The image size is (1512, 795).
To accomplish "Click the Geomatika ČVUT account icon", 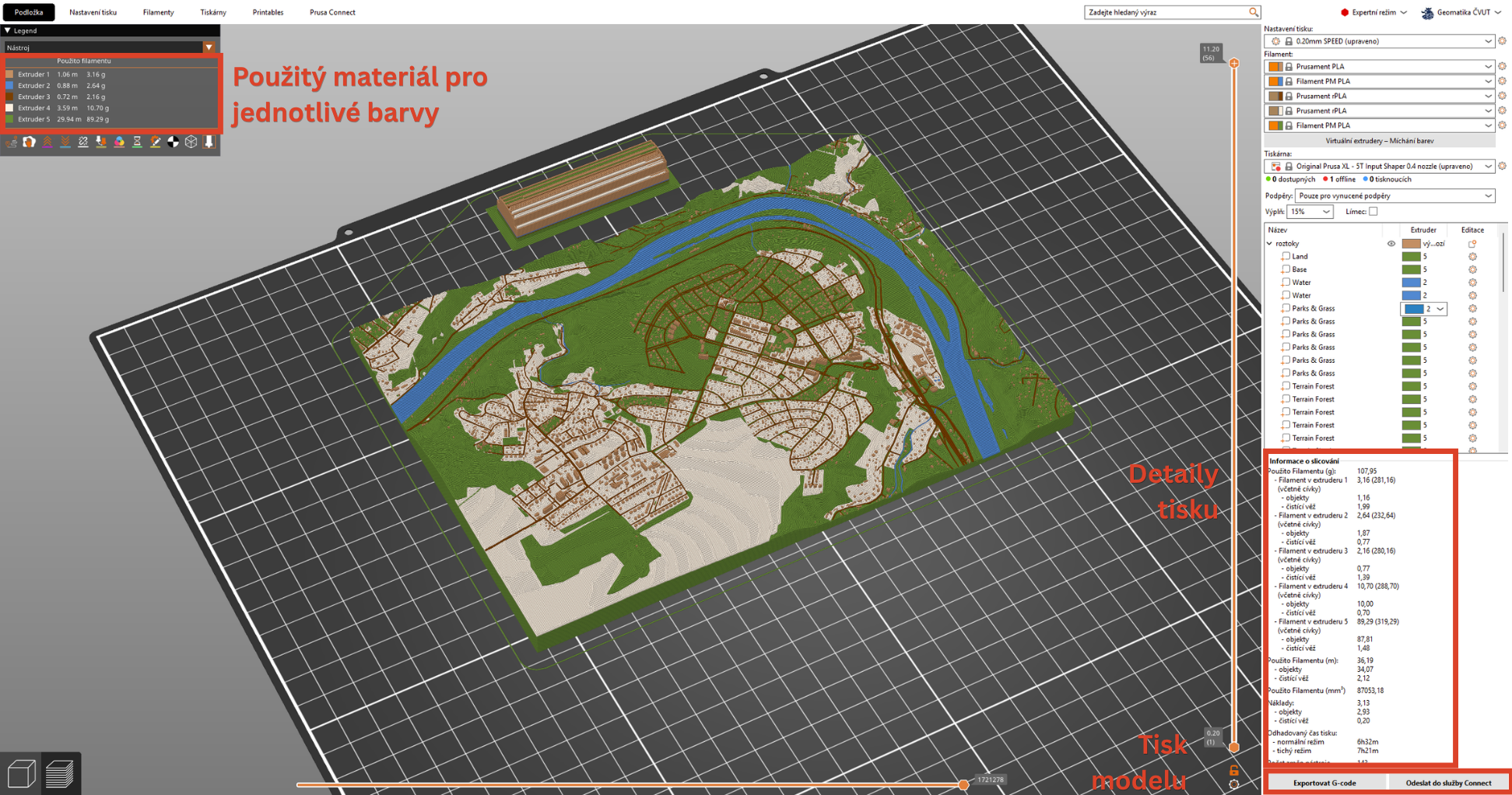I will [1427, 12].
